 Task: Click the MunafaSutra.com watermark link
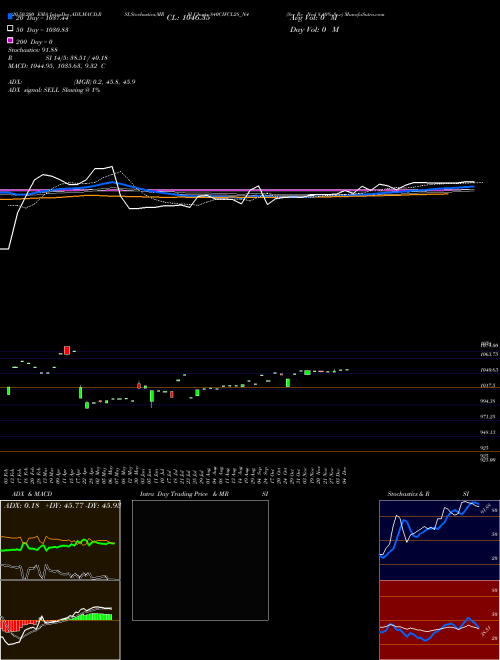click(x=364, y=14)
